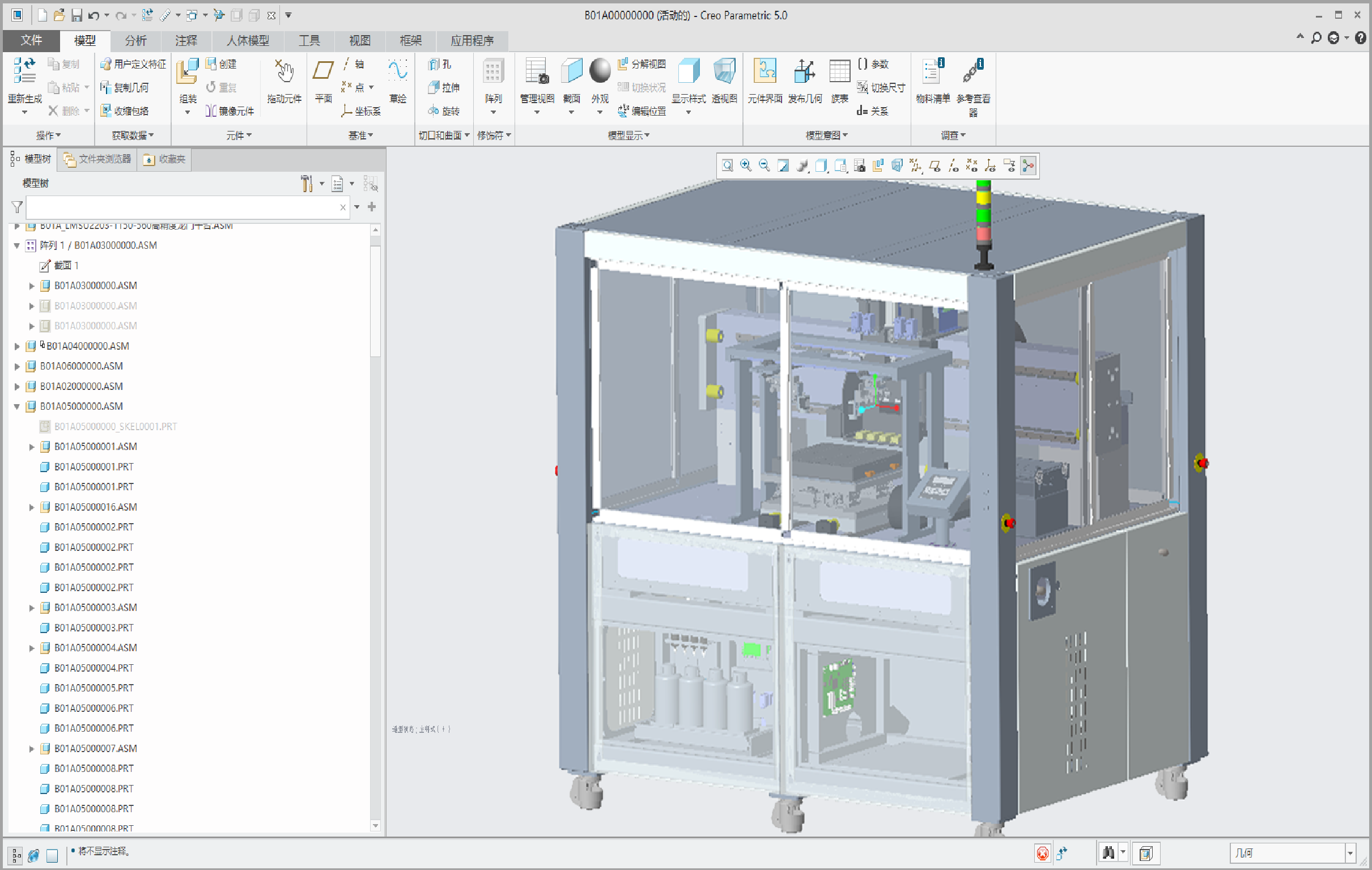Viewport: 1372px width, 870px height.
Task: Click the 镜像元件 button
Action: 230,111
